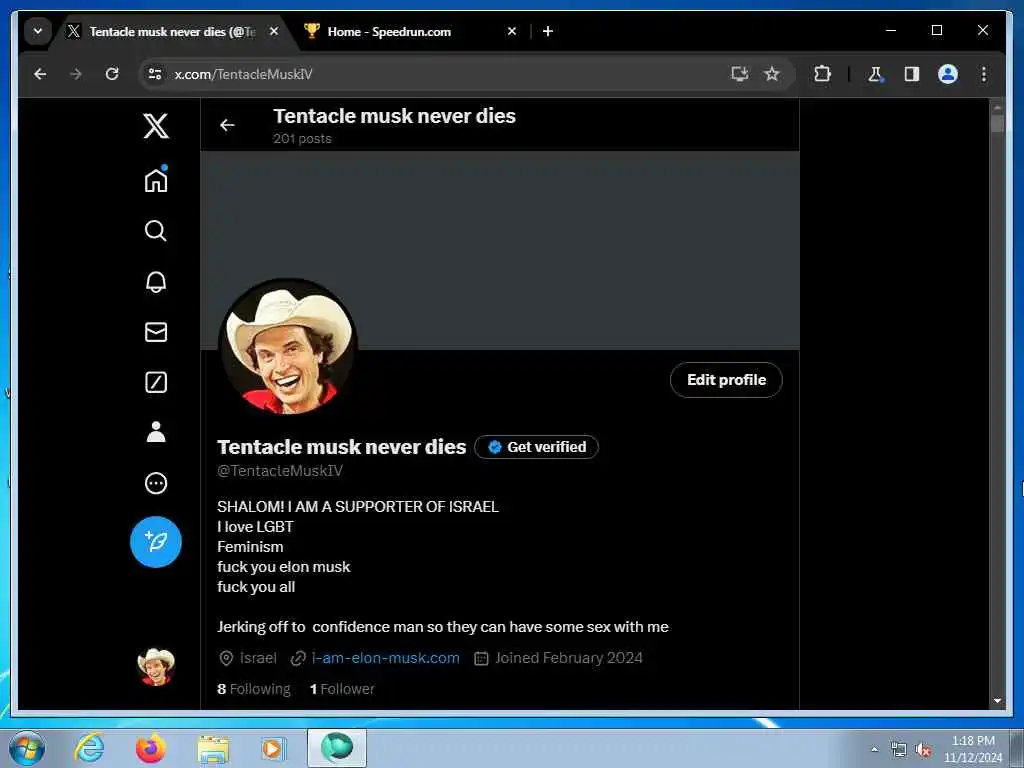This screenshot has width=1024, height=768.
Task: View the 1 Follower list
Action: click(x=342, y=689)
